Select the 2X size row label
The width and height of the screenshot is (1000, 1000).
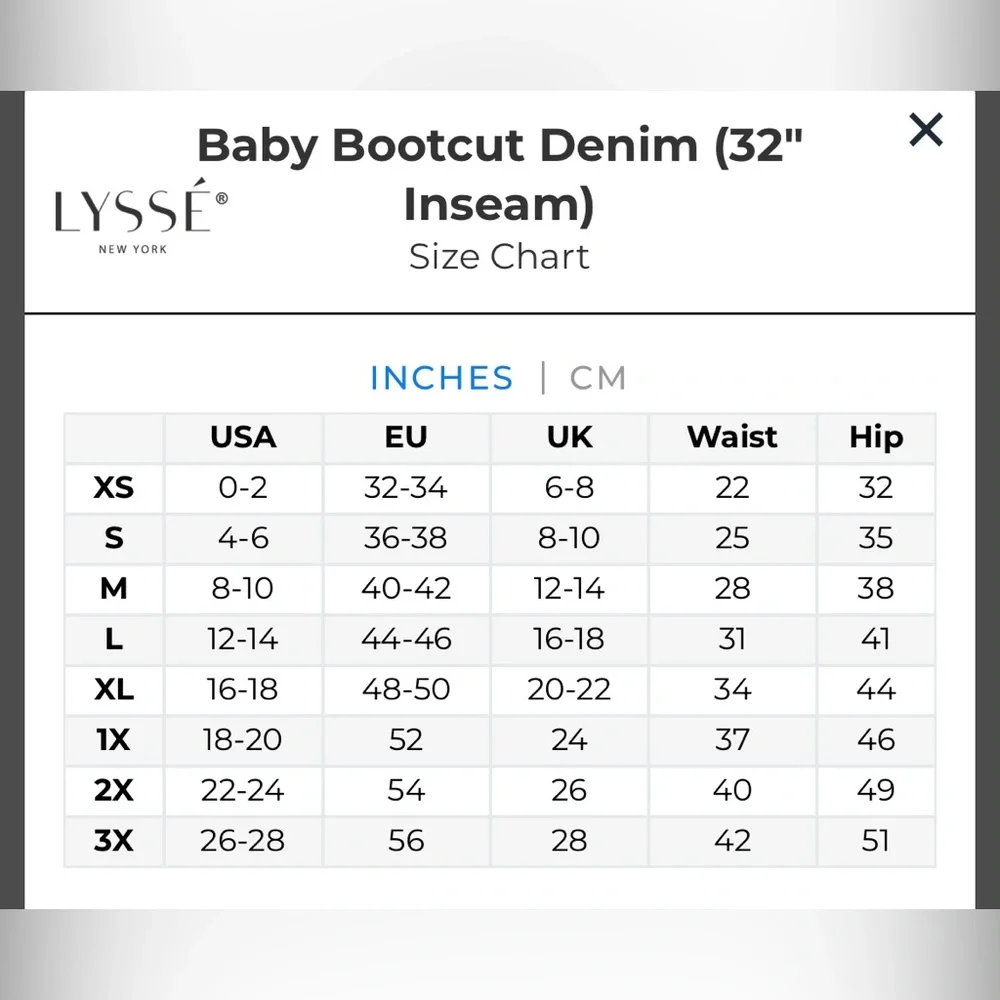coord(113,790)
